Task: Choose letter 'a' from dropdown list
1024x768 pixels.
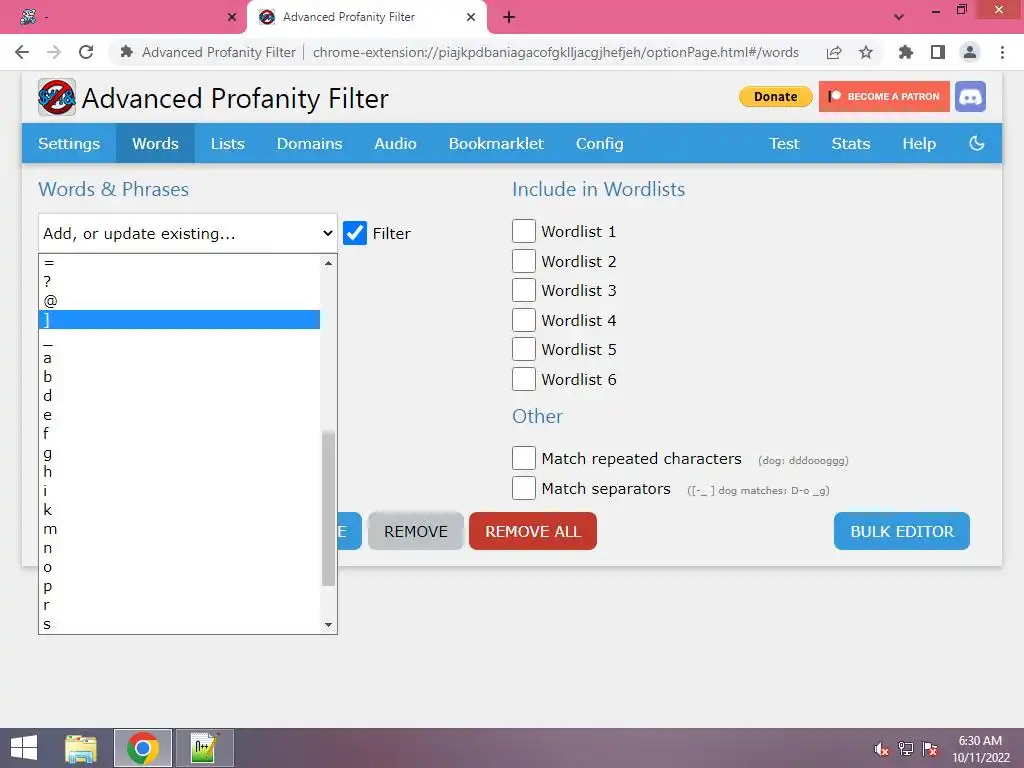Action: (x=179, y=357)
